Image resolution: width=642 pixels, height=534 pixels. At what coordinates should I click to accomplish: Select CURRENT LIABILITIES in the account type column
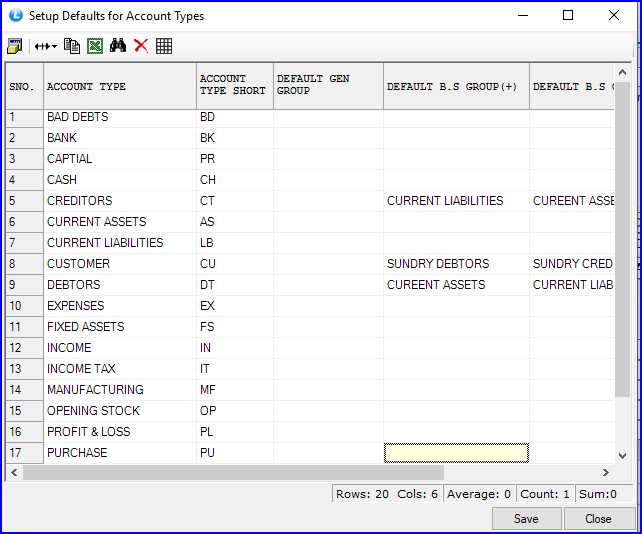pyautogui.click(x=120, y=243)
